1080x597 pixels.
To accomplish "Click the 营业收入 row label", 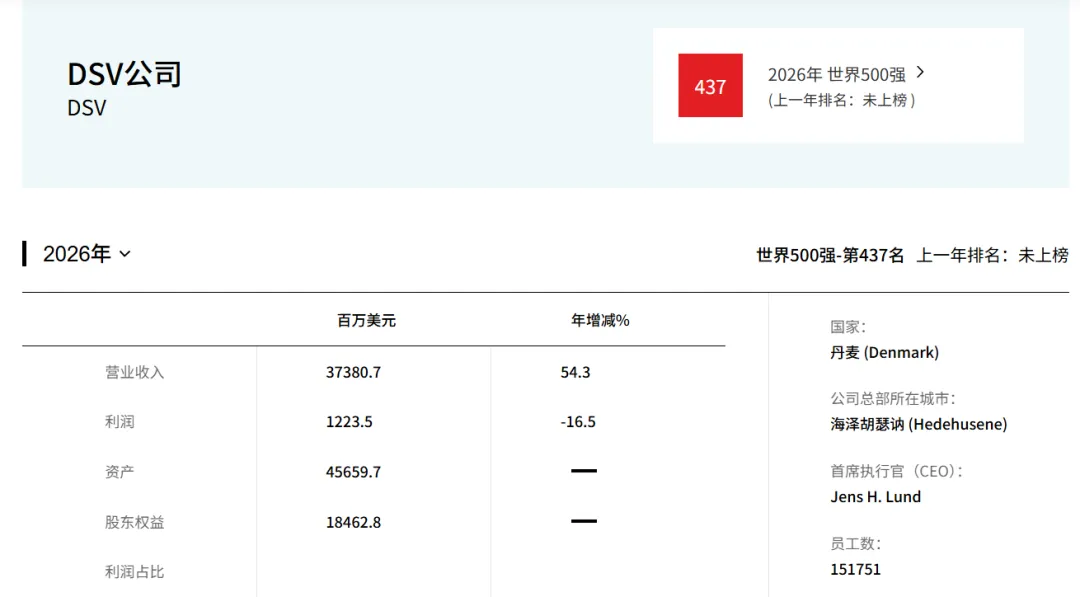I will click(x=134, y=373).
